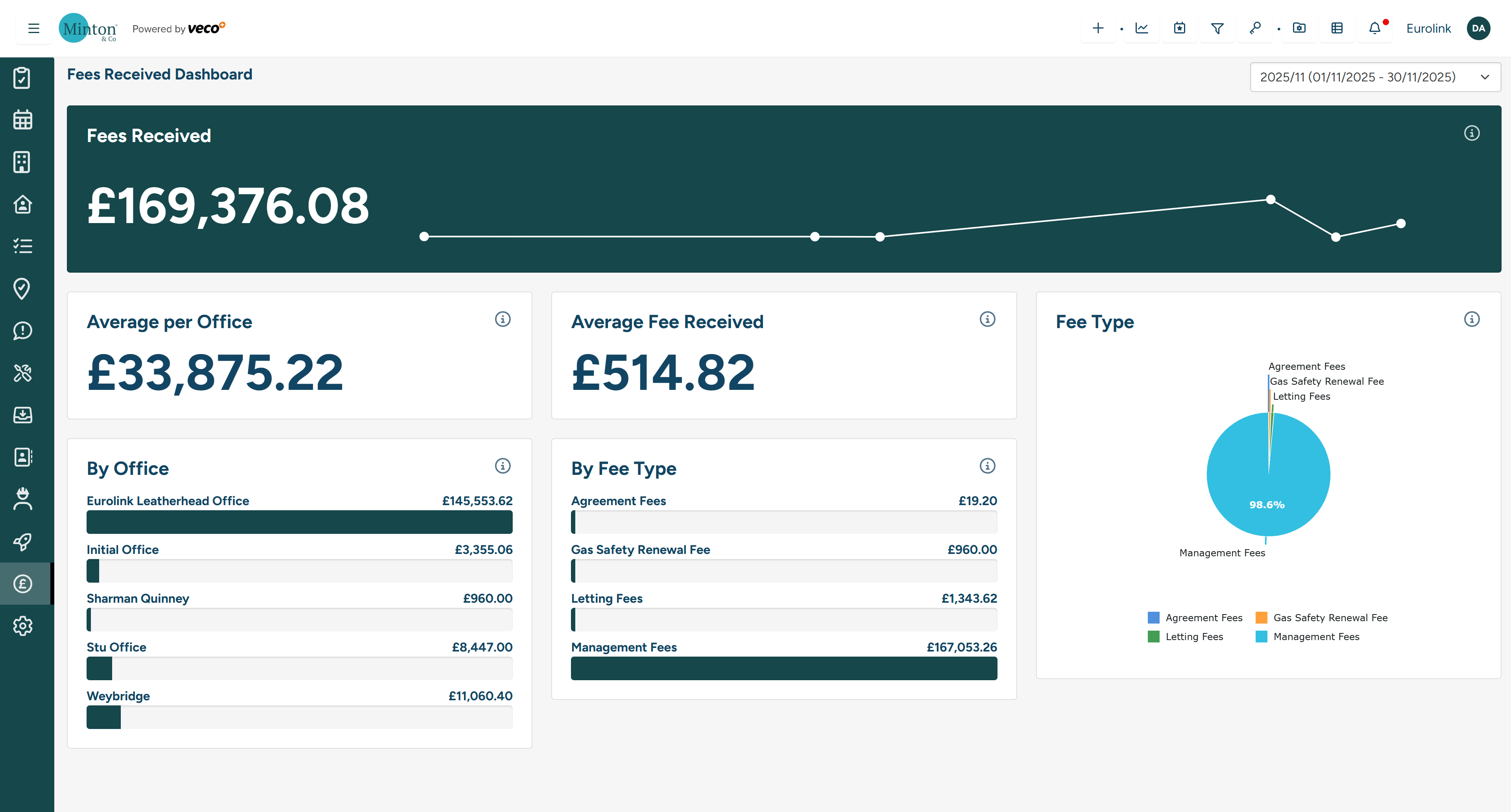Screen dimensions: 1511x812
Task: Open the notifications bell
Action: [1374, 28]
